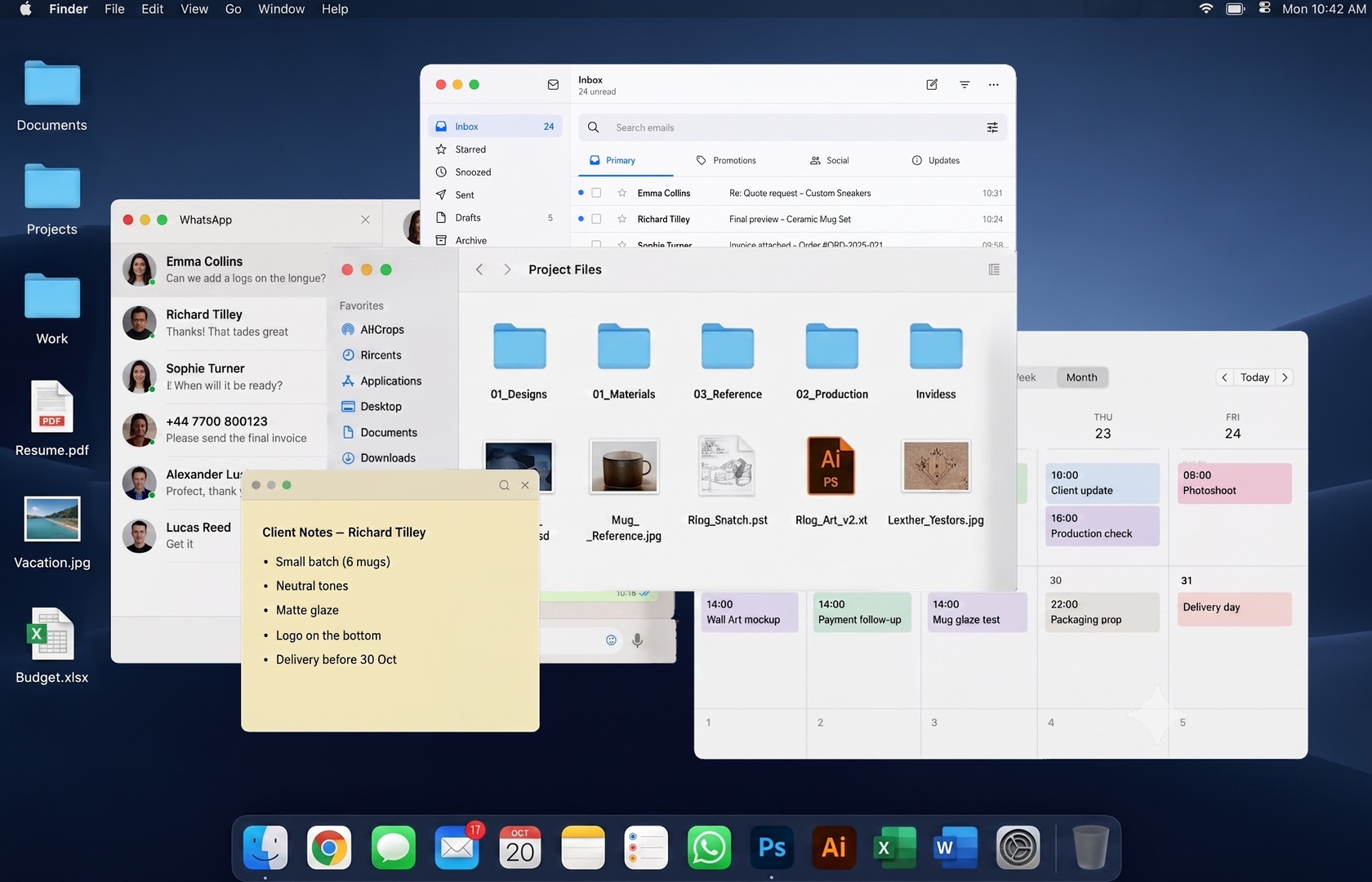Screen dimensions: 1372x882
Task: Switch to the Updates tab
Action: 936,161
